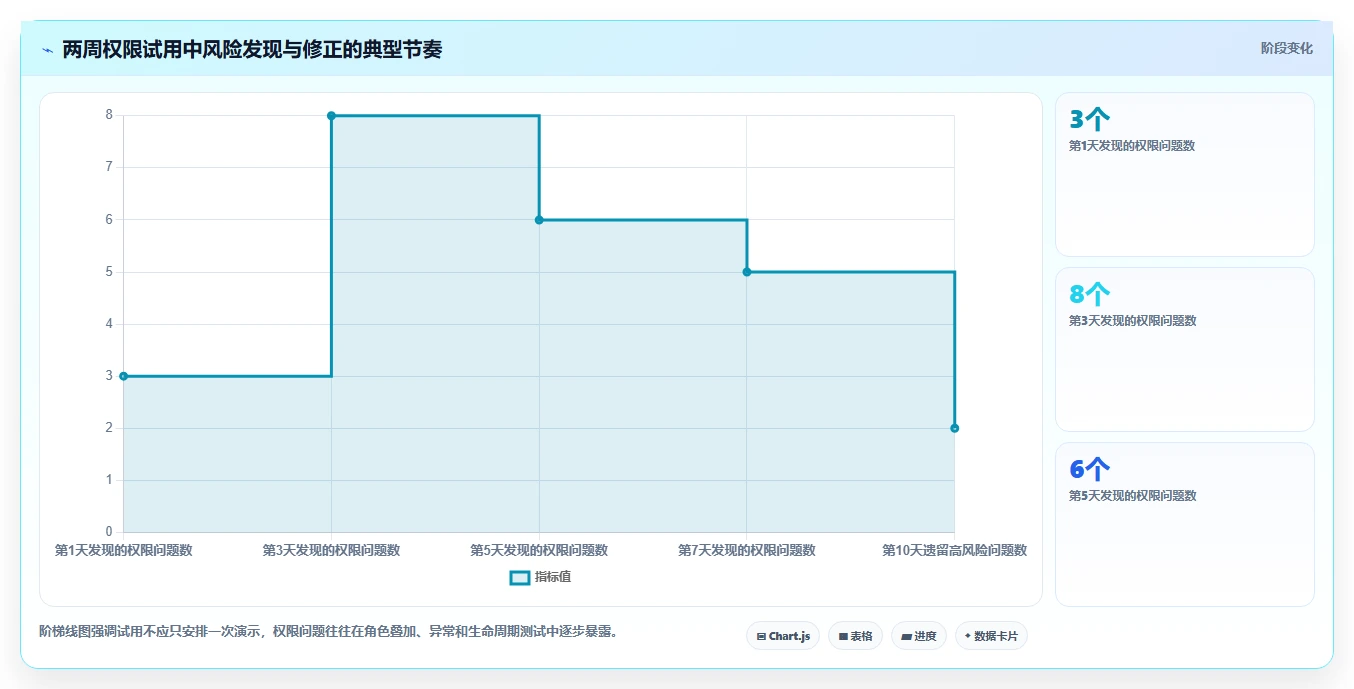Select the Chart.js tag
Viewport: 1354px width, 689px height.
pyautogui.click(x=783, y=636)
